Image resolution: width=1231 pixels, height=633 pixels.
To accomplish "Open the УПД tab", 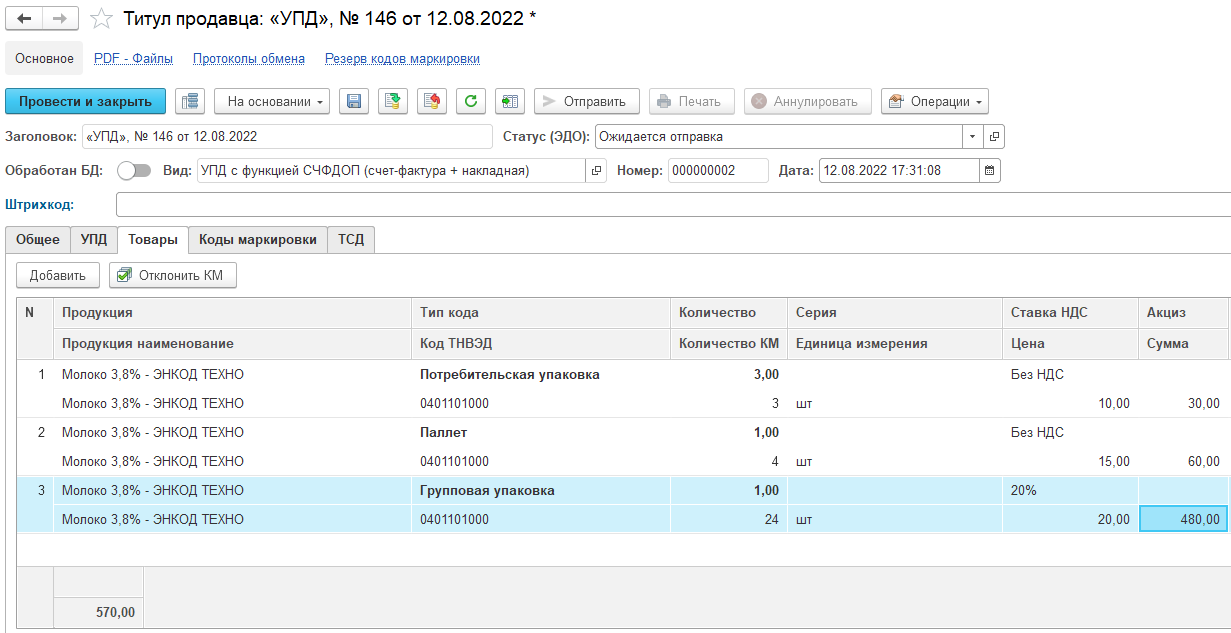I will coord(94,240).
